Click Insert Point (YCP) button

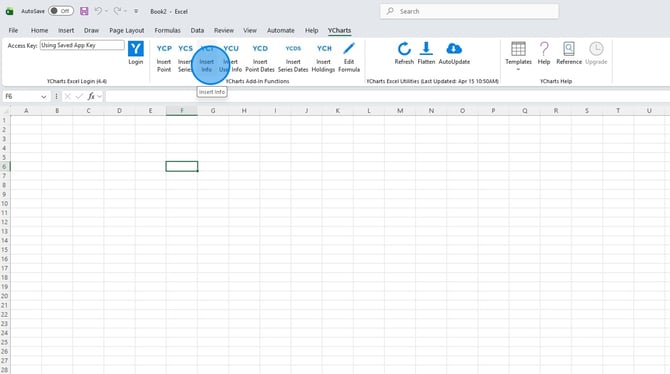pos(164,57)
